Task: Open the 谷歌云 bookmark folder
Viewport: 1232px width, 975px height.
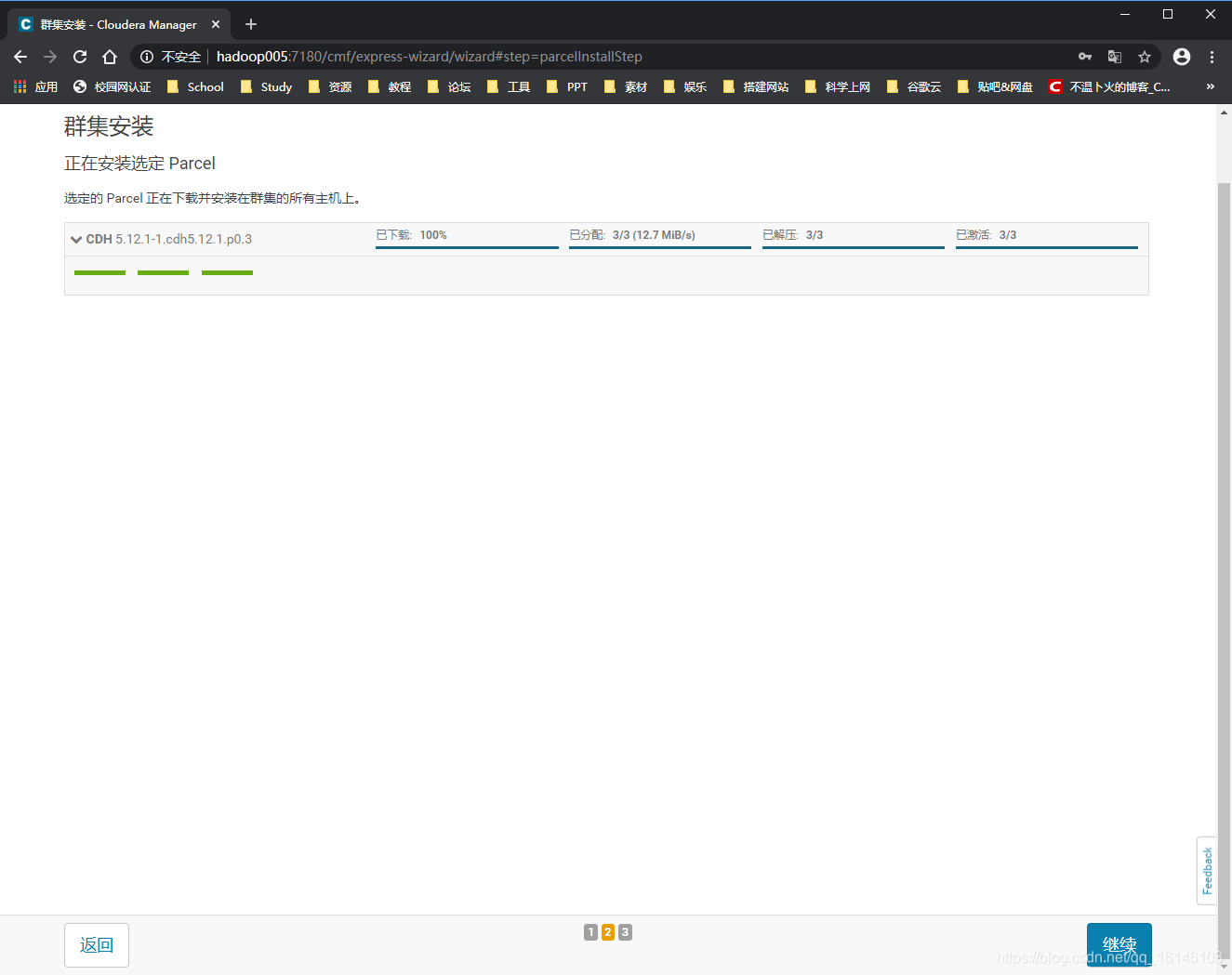Action: 914,86
